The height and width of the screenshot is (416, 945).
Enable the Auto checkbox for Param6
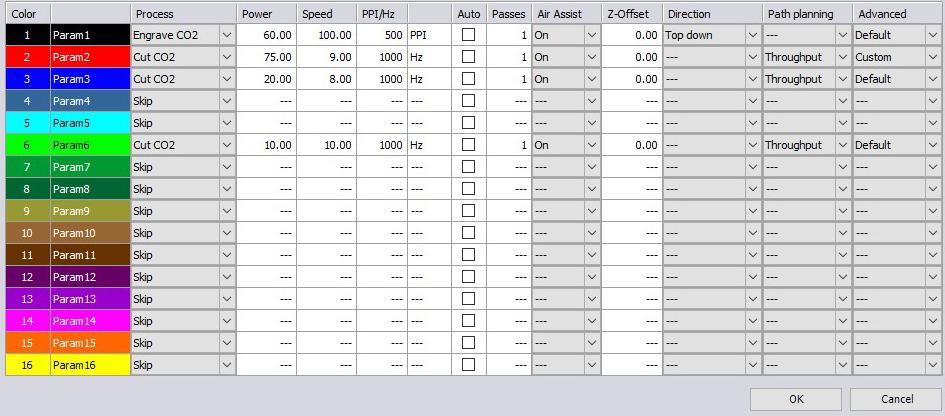click(x=468, y=145)
